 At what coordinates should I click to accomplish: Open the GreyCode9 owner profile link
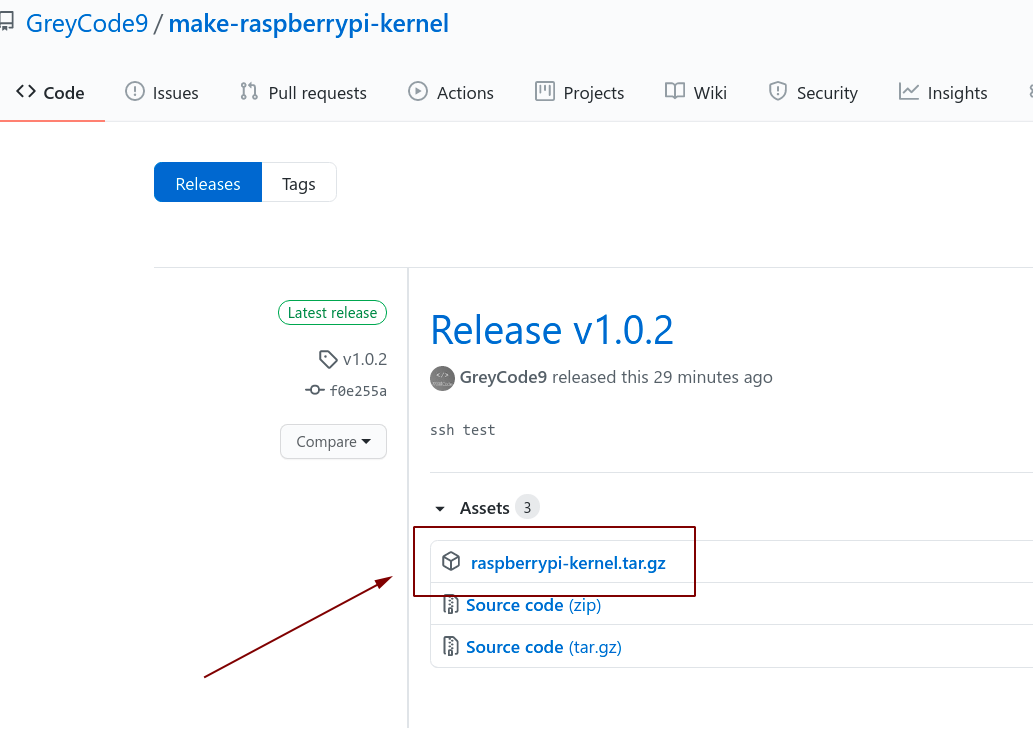[87, 24]
